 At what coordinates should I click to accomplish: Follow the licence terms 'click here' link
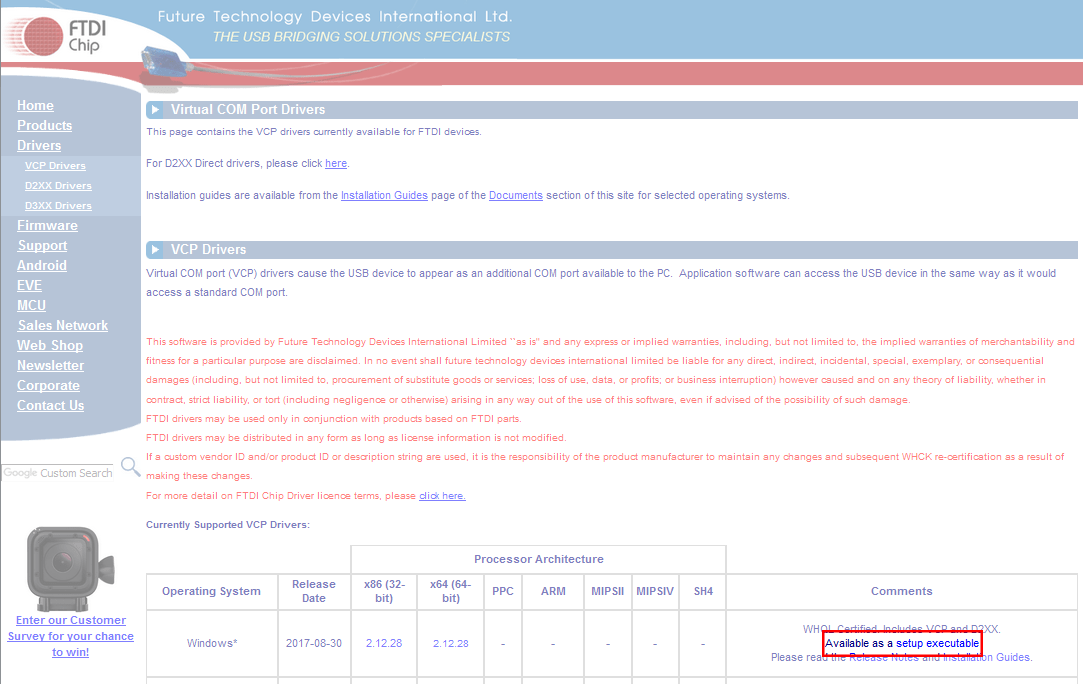[x=442, y=496]
